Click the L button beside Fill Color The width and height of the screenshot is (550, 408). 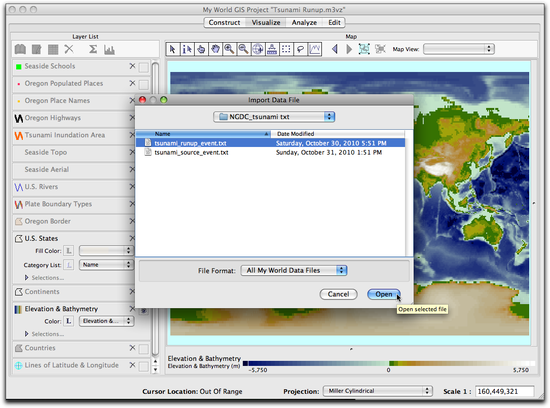click(69, 250)
